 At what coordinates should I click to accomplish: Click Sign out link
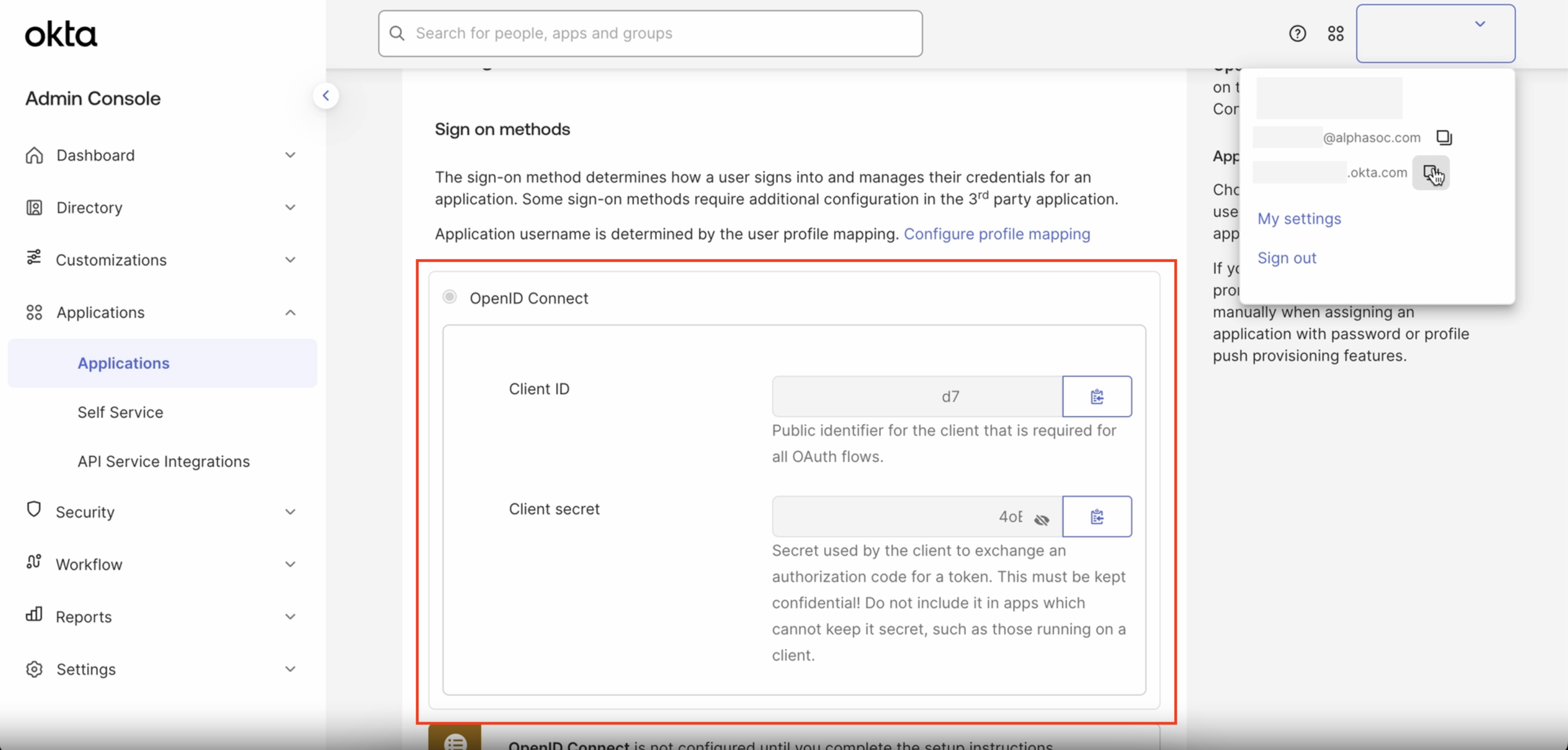[1286, 258]
